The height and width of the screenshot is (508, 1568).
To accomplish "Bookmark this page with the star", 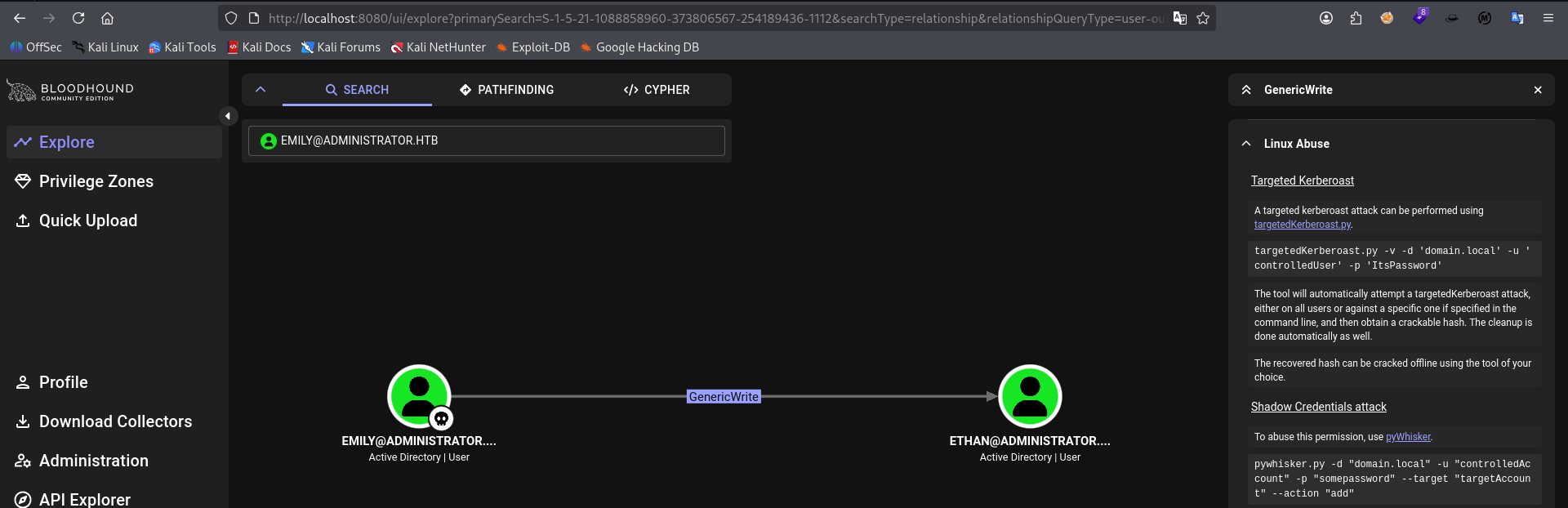I will click(1203, 18).
